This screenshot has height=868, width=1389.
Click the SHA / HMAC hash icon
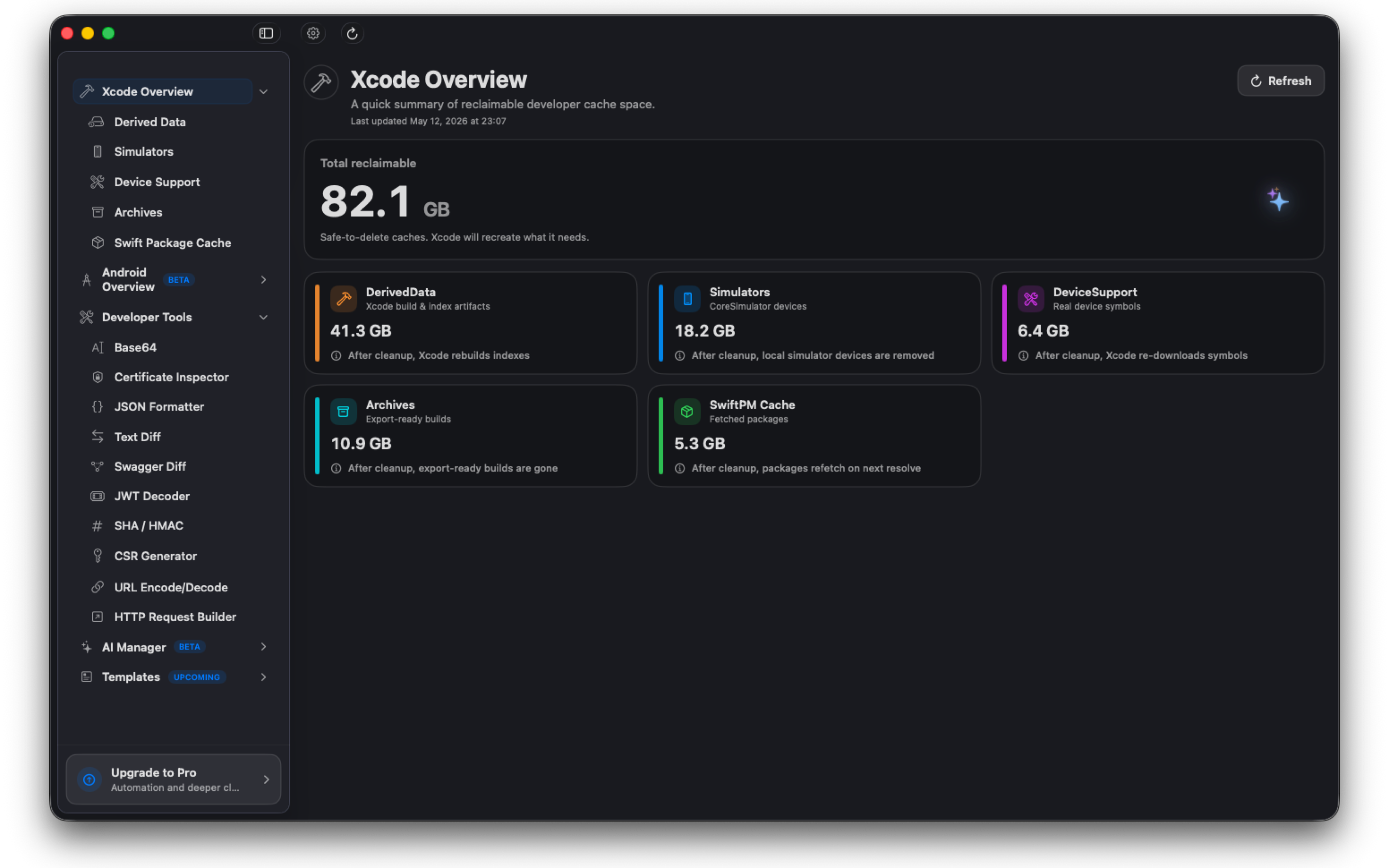pos(97,526)
